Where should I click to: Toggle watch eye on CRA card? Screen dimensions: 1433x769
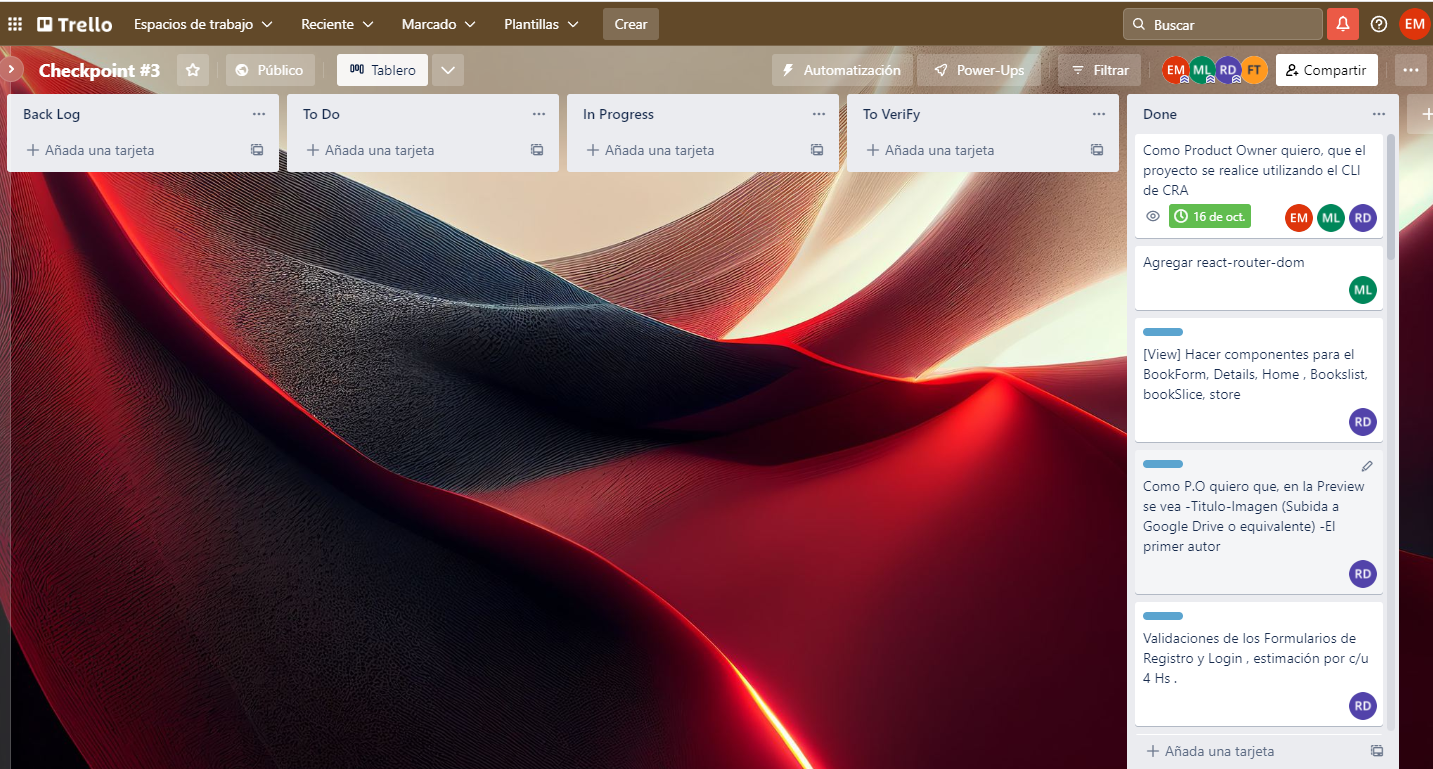pos(1153,216)
